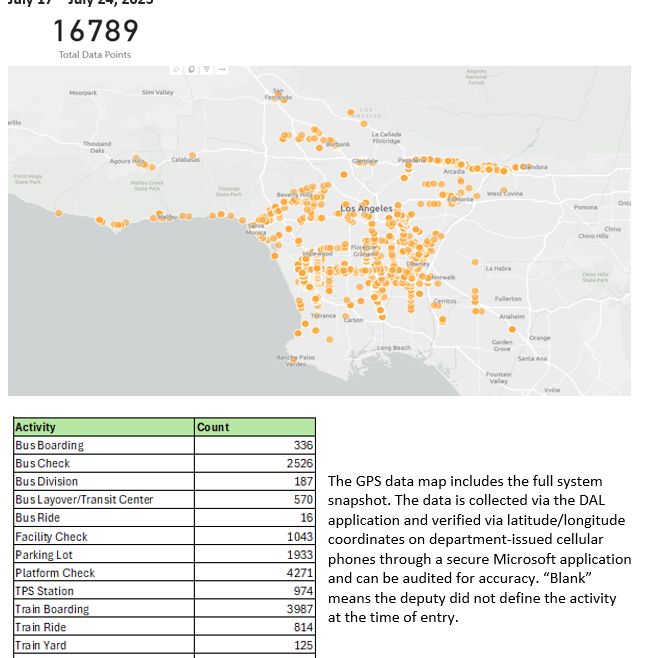
Task: Select the Bus Boarding activity cell
Action: click(x=49, y=445)
